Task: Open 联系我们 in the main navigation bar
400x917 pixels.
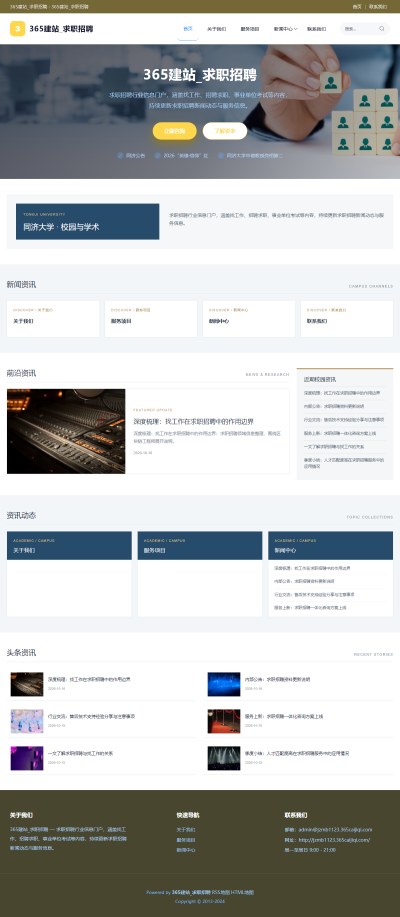Action: [316, 29]
